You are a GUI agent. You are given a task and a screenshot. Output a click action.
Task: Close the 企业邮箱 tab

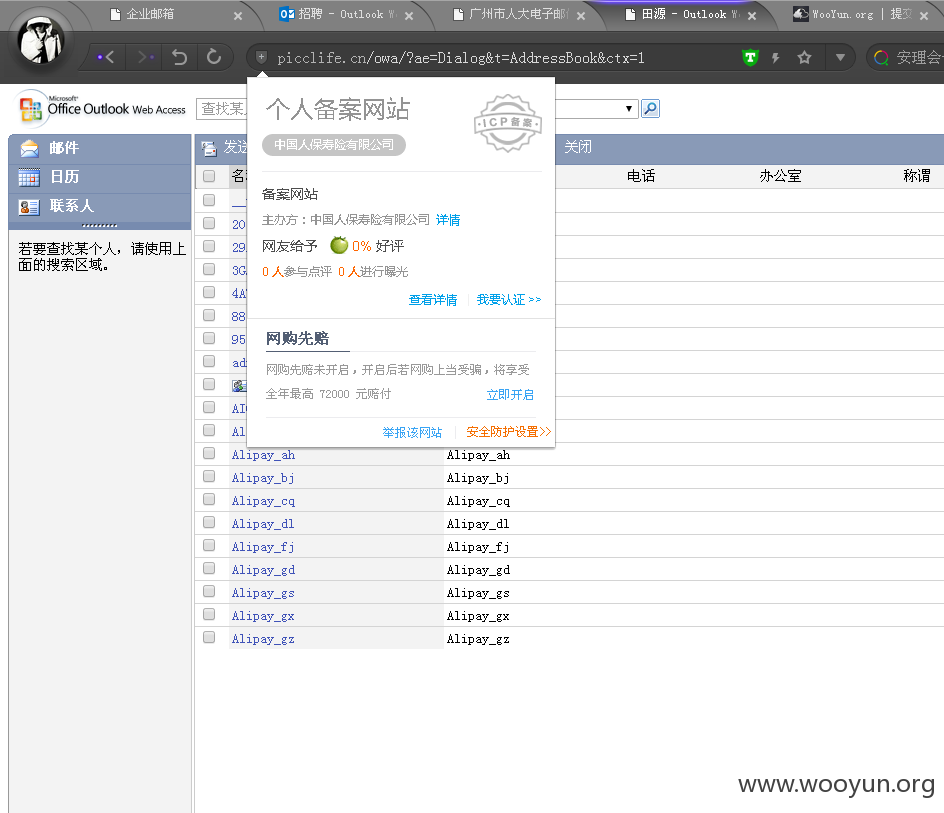coord(238,16)
